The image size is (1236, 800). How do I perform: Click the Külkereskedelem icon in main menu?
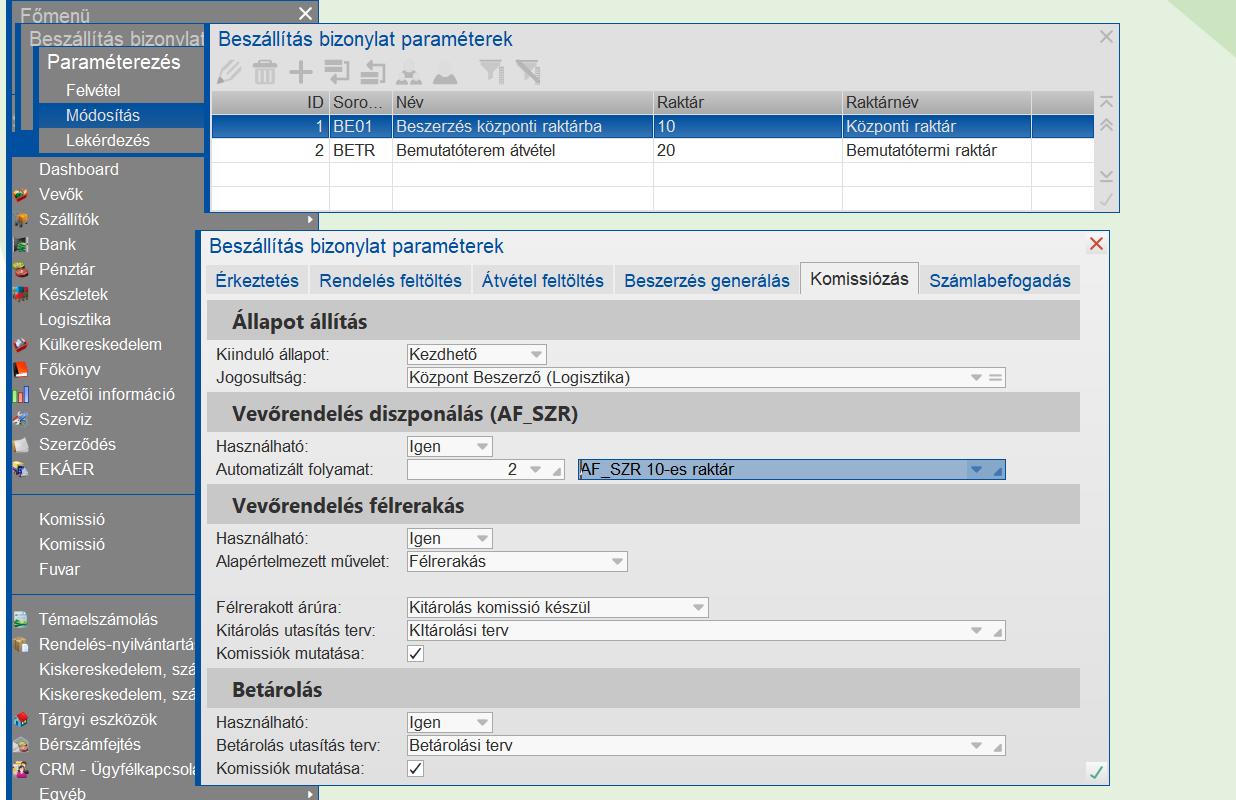coord(20,345)
